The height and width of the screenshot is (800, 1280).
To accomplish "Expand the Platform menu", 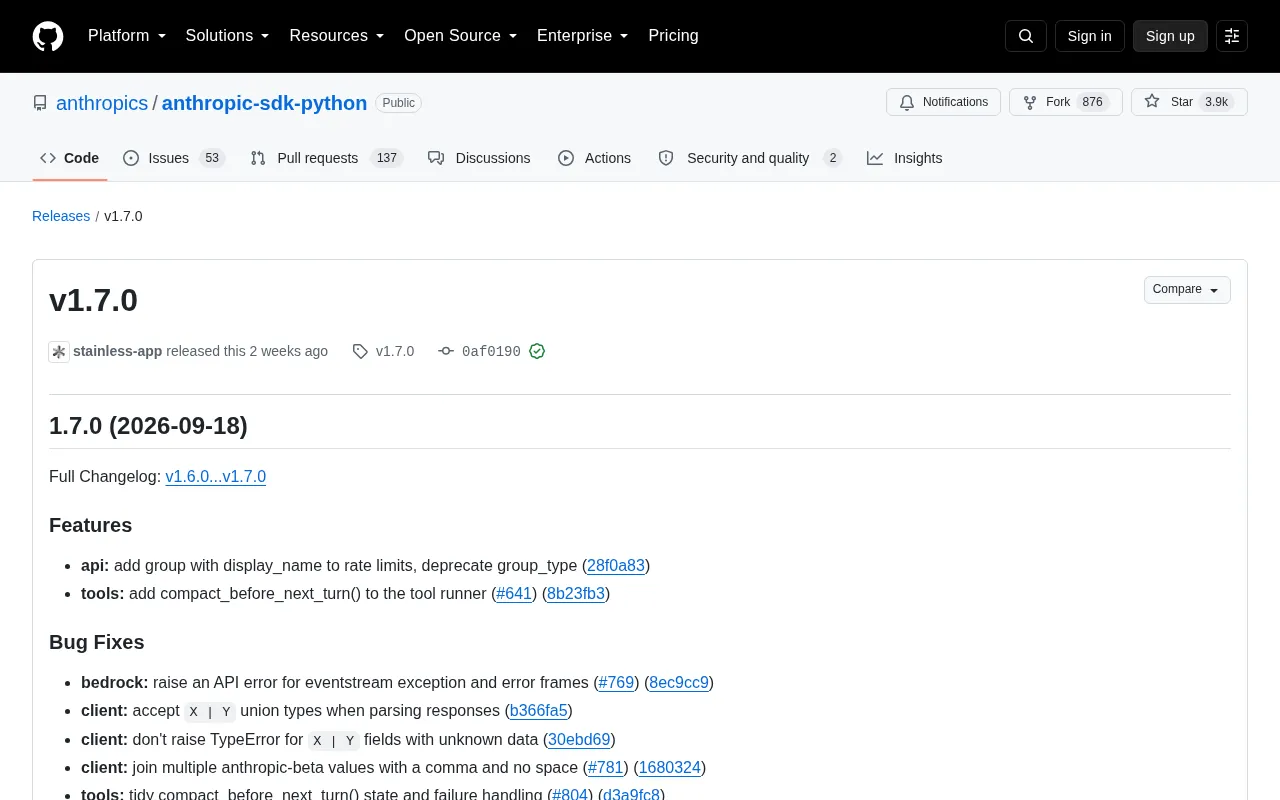I will pyautogui.click(x=127, y=36).
